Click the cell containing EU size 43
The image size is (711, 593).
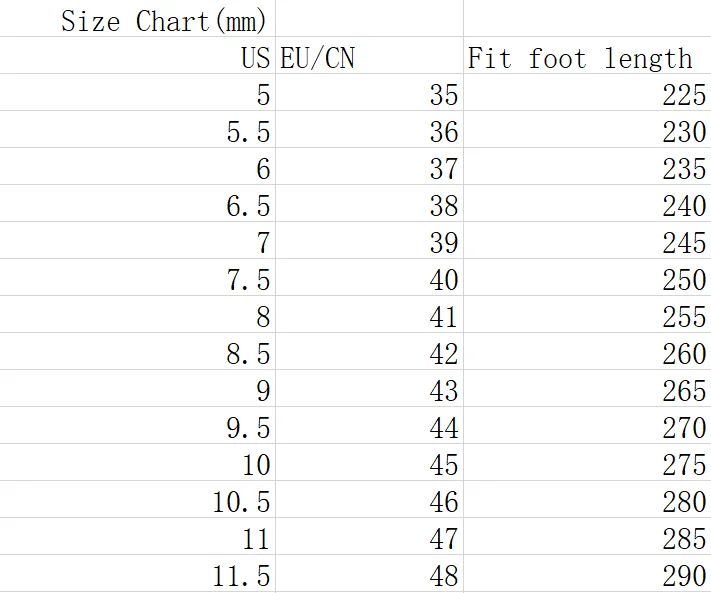[443, 391]
